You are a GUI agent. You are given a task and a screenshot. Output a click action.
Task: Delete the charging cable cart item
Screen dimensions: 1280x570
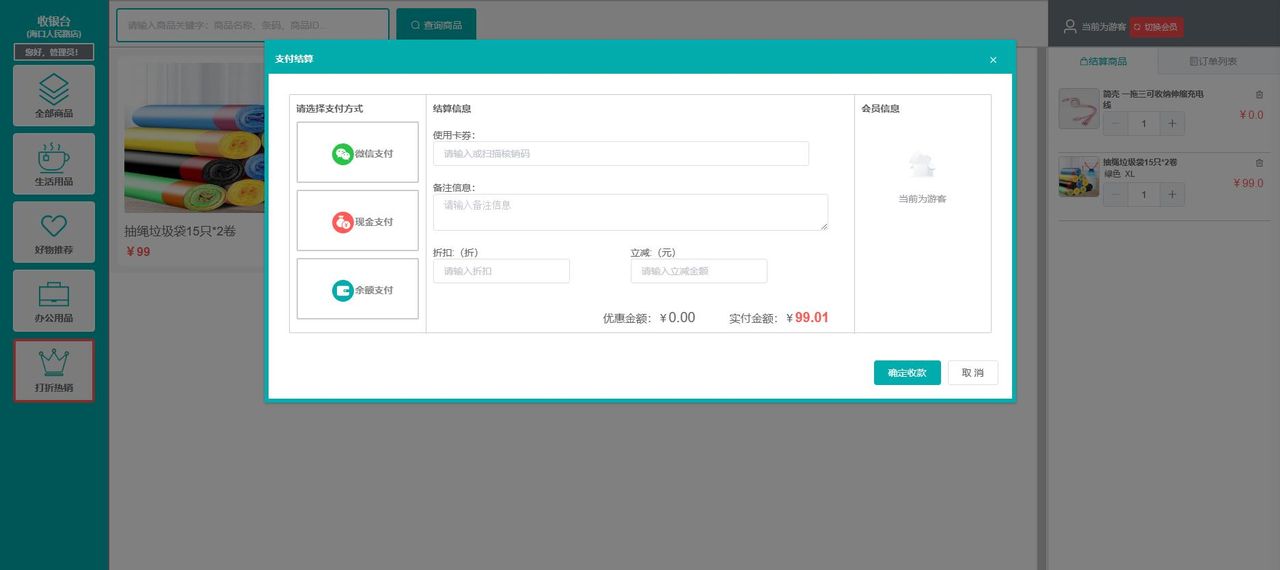tap(1259, 95)
